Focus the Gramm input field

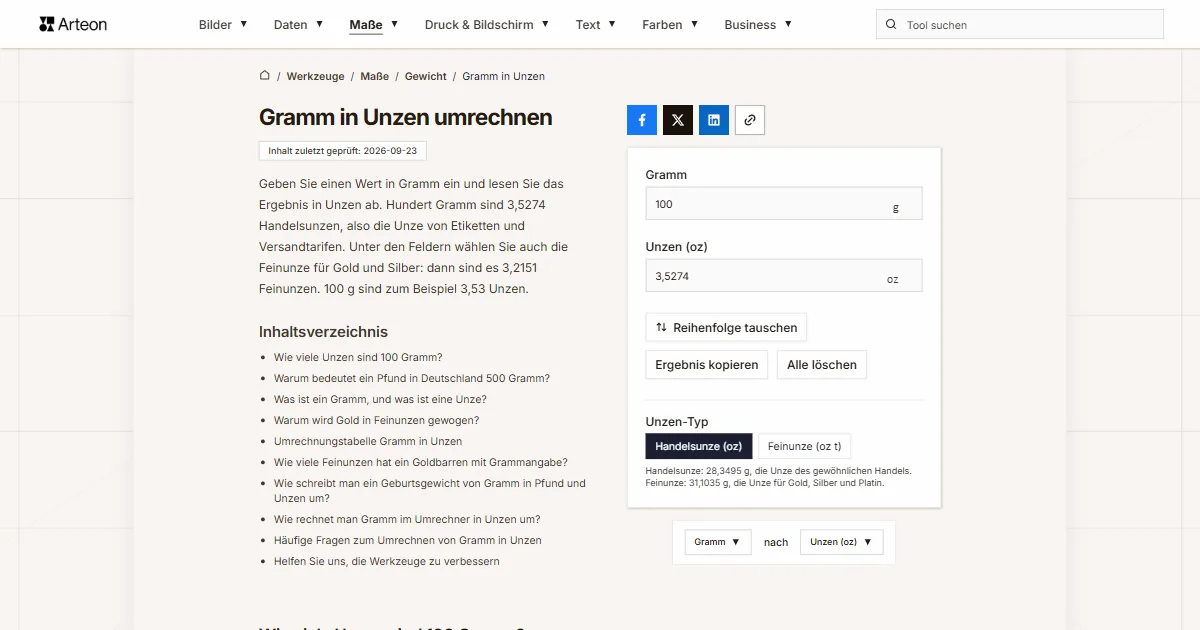[784, 204]
